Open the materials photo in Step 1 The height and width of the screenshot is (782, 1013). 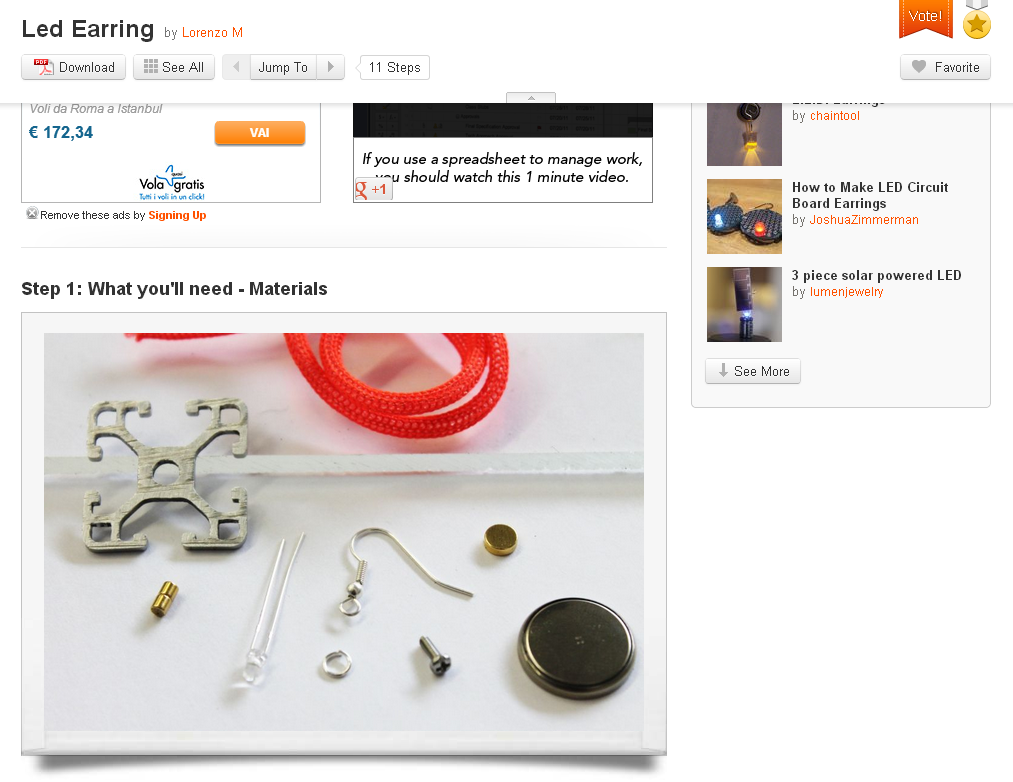(344, 532)
